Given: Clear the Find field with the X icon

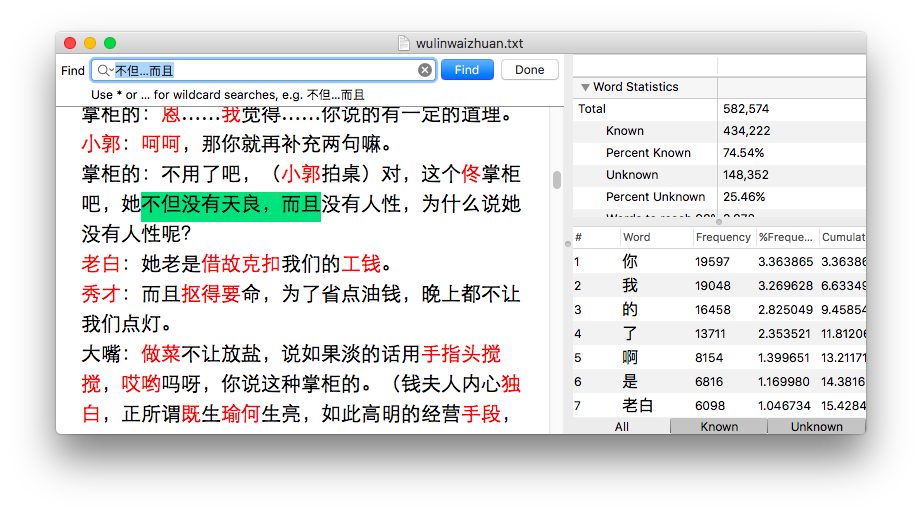Looking at the screenshot, I should click(425, 71).
